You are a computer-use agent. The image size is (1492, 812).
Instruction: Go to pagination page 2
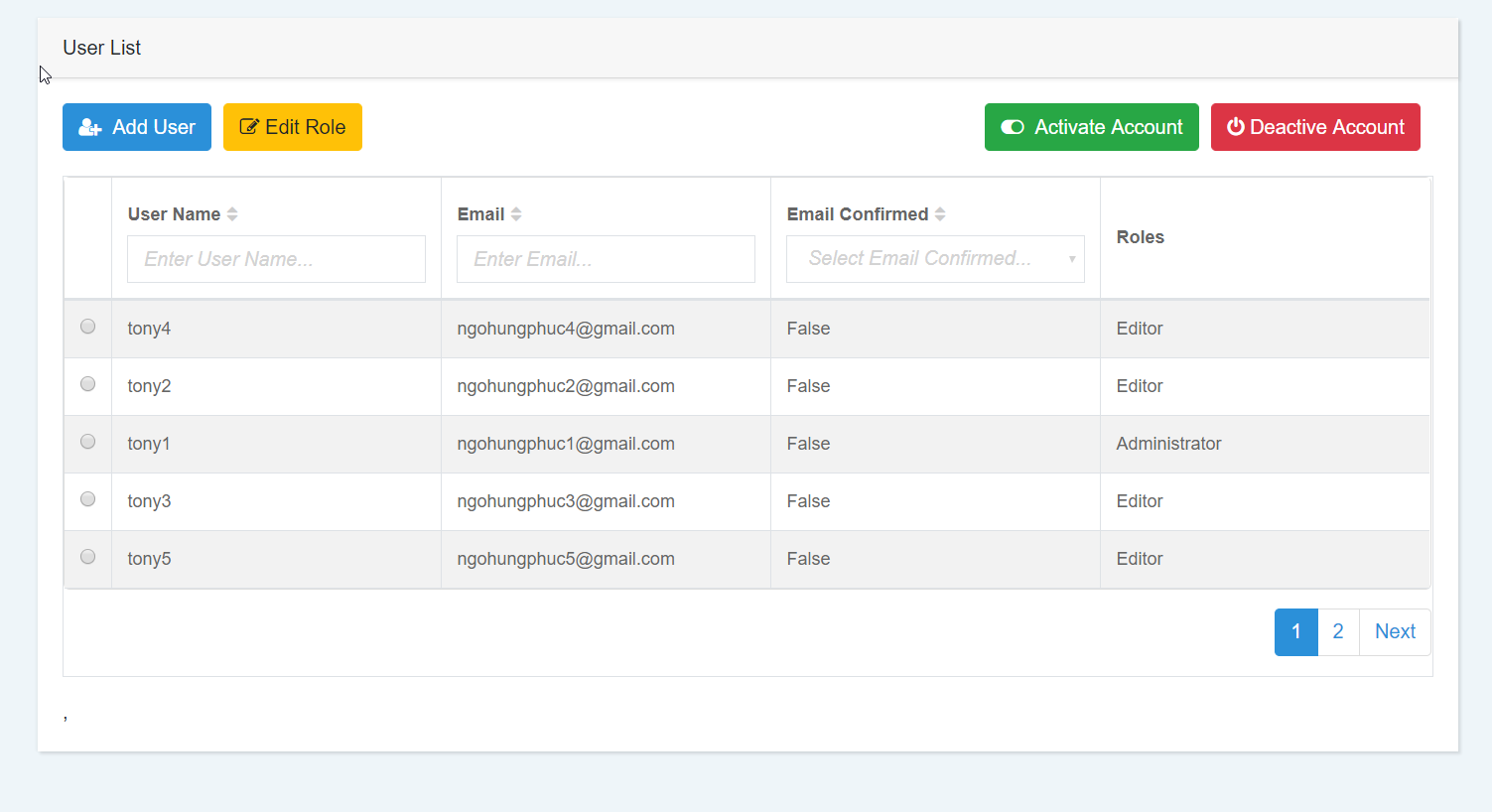(1338, 632)
